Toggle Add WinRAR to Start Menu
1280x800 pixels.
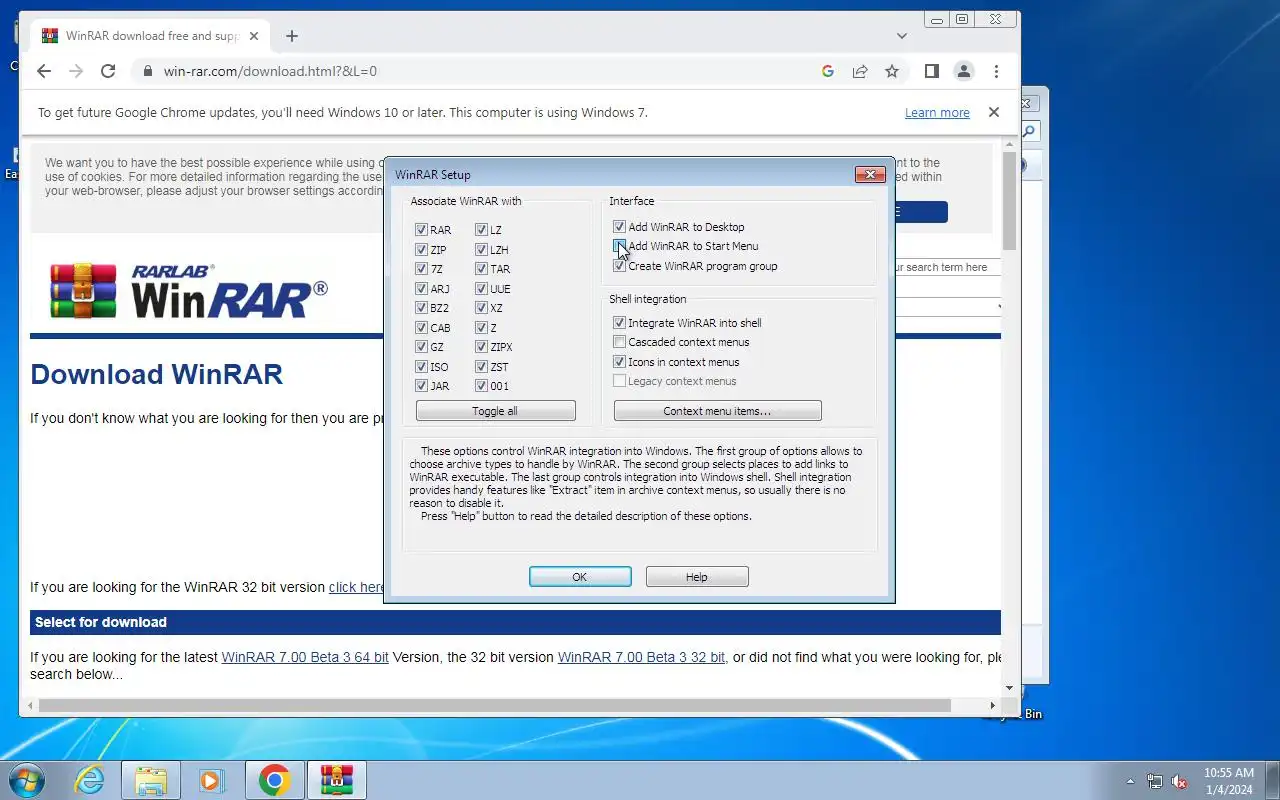619,246
